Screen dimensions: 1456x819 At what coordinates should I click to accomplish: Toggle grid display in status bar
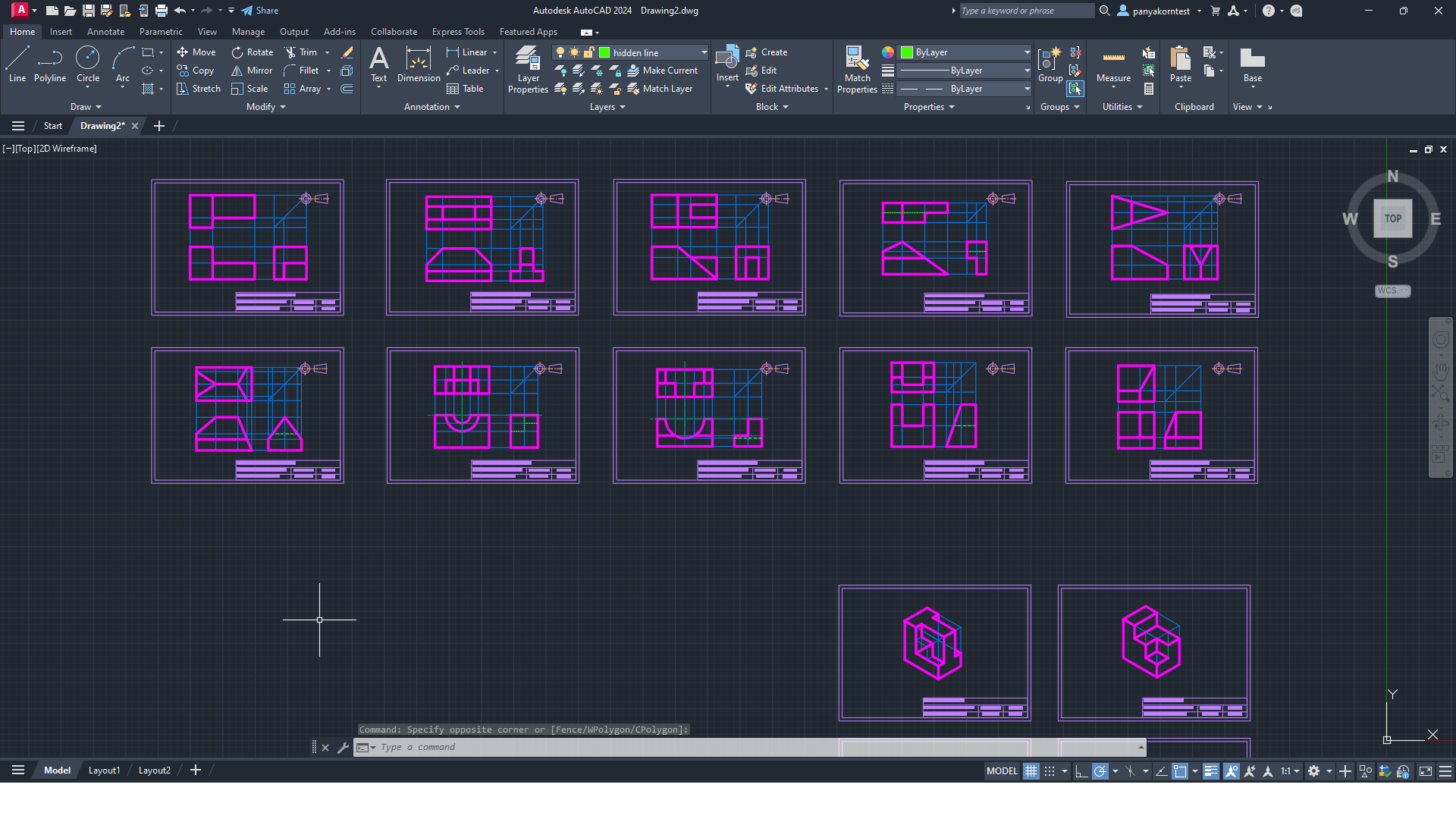pyautogui.click(x=1031, y=771)
